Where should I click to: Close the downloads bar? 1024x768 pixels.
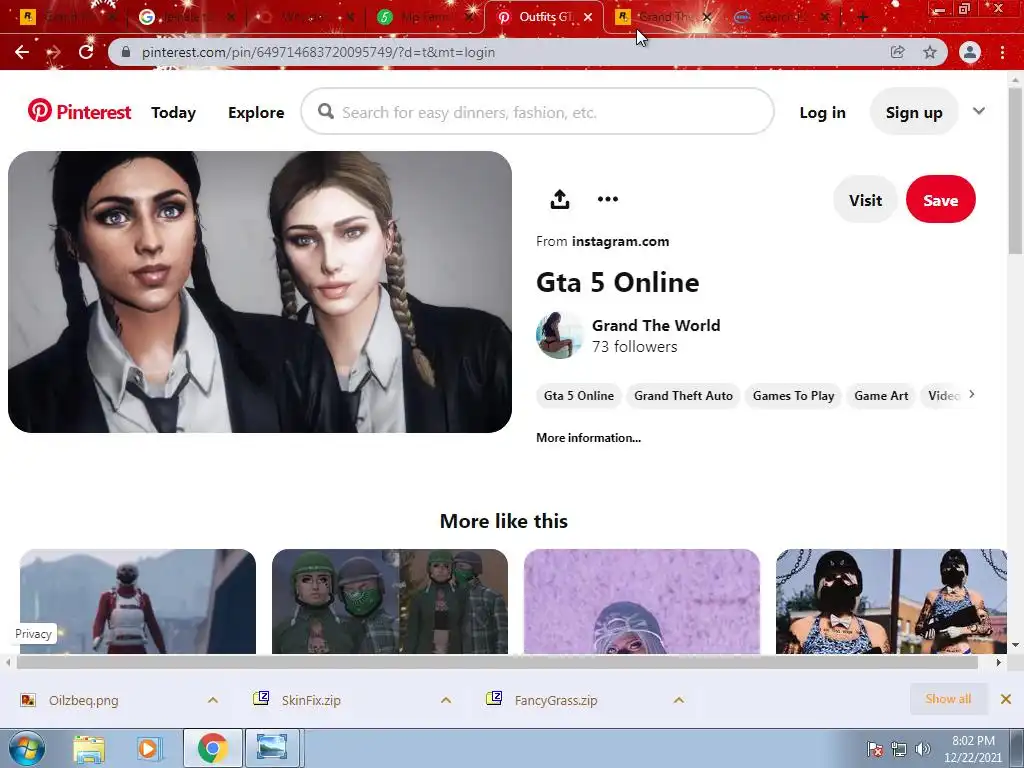[x=1006, y=699]
